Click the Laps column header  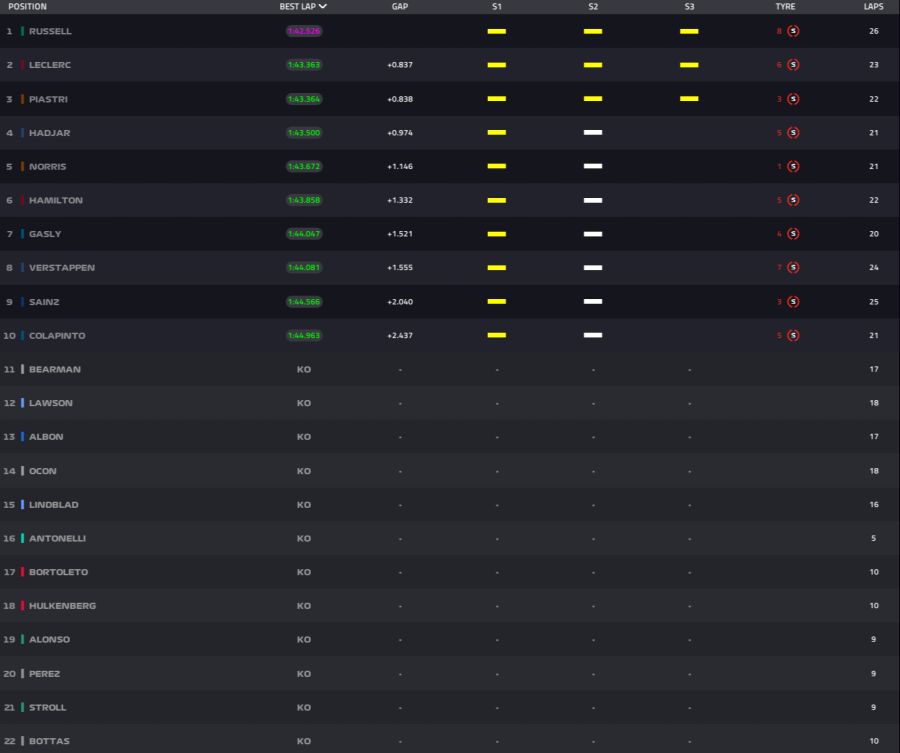pos(874,6)
